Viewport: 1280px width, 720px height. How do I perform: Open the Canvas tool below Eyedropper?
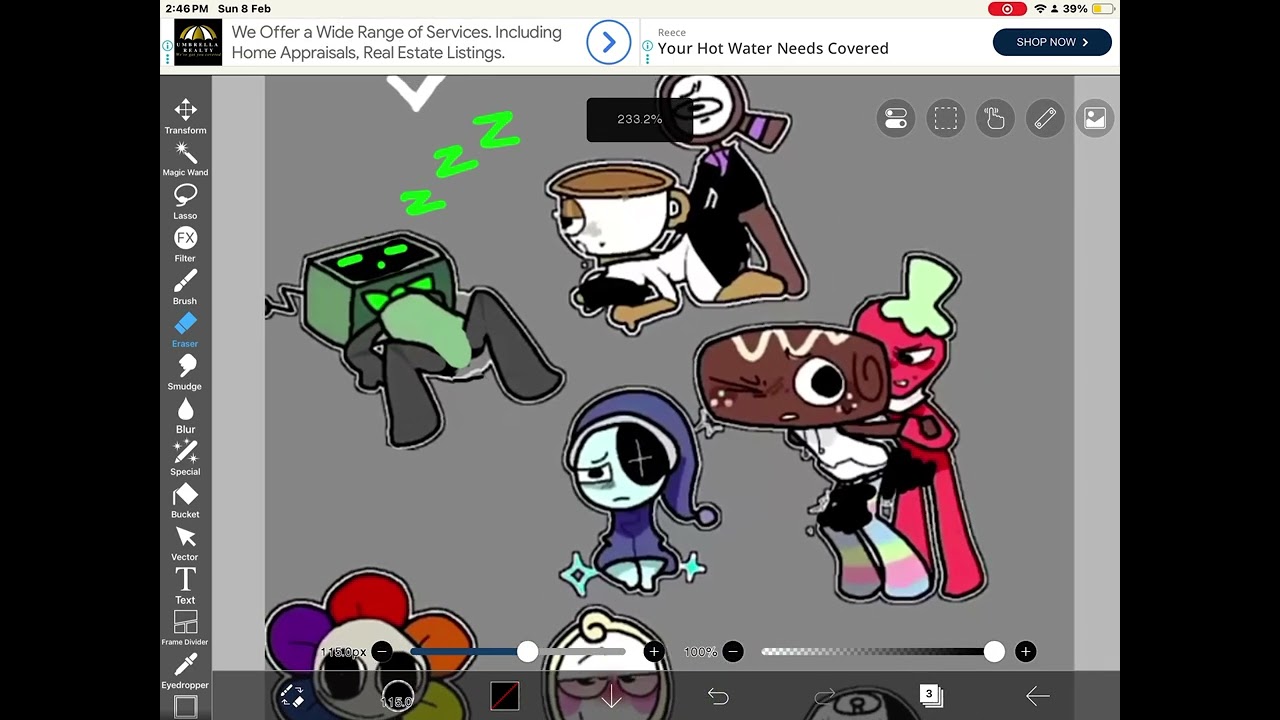point(185,707)
